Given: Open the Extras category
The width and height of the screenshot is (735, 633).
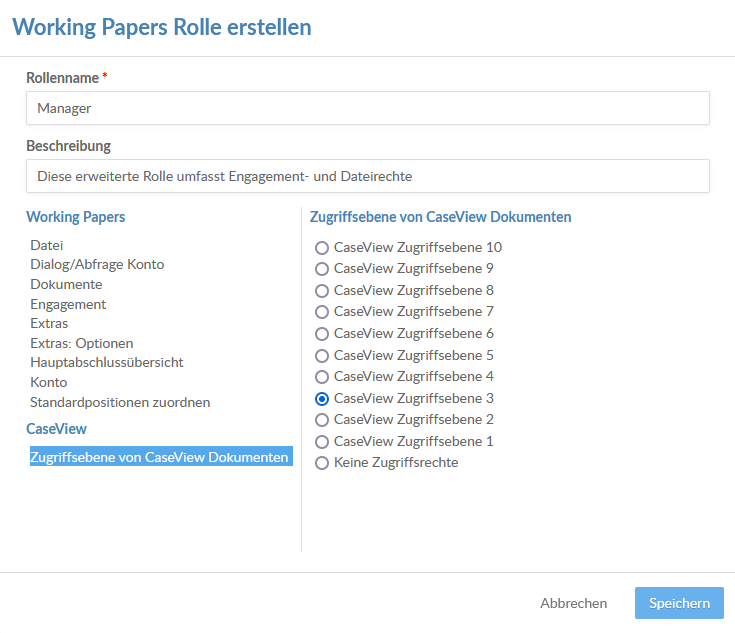Looking at the screenshot, I should pos(49,324).
